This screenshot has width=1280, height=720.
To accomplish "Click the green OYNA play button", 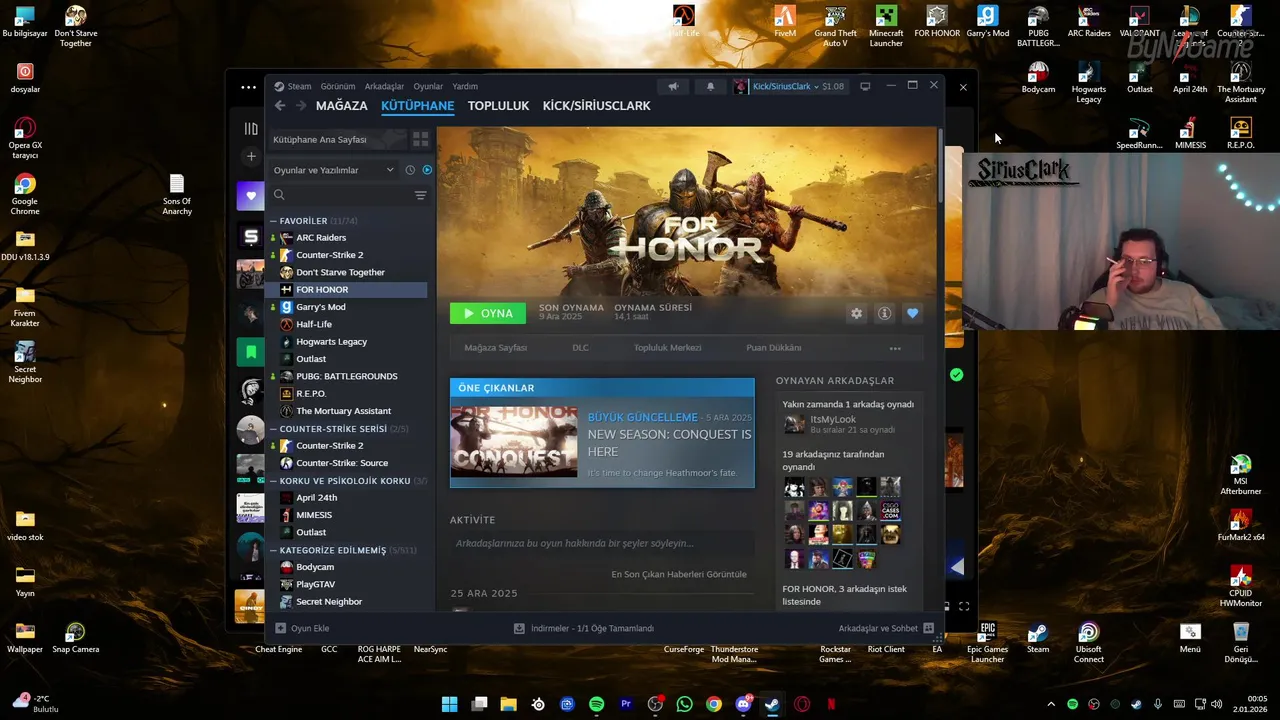I will point(487,313).
